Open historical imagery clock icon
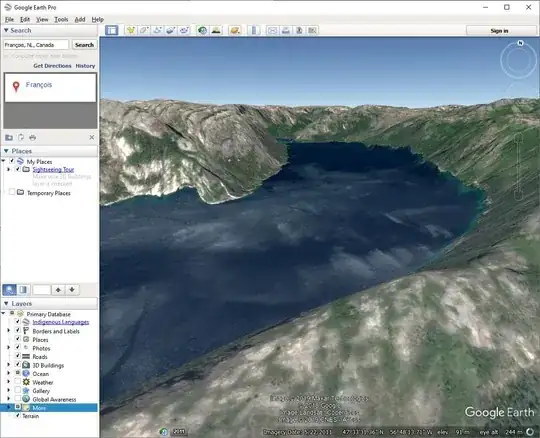This screenshot has width=540, height=438. point(202,30)
